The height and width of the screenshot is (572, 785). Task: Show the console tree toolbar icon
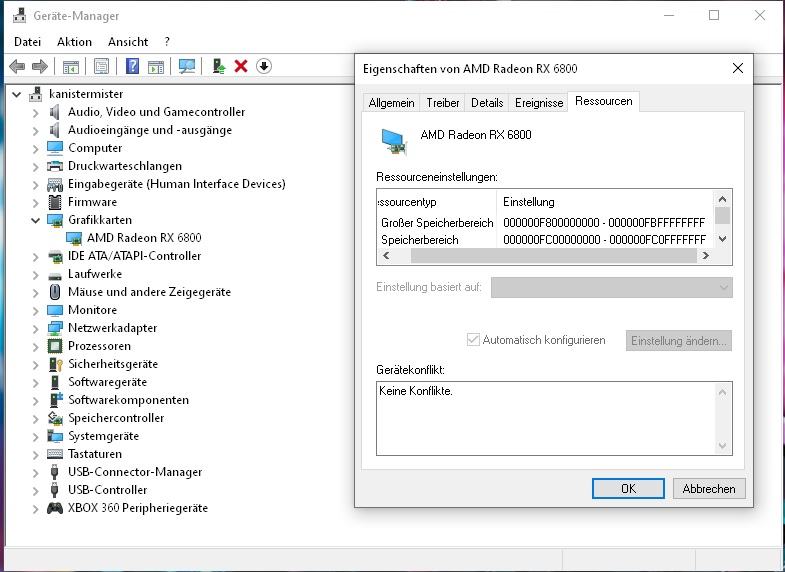click(71, 67)
